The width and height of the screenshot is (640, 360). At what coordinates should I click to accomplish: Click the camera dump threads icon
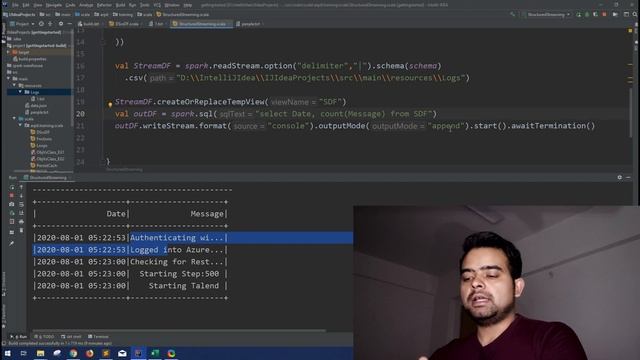(12, 204)
